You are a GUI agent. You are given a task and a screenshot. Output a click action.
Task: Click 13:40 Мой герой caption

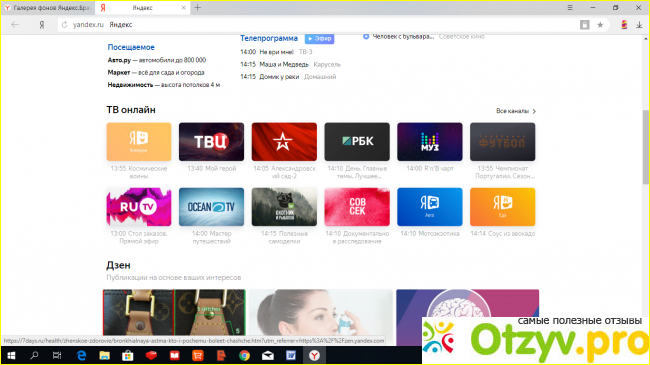pyautogui.click(x=211, y=168)
